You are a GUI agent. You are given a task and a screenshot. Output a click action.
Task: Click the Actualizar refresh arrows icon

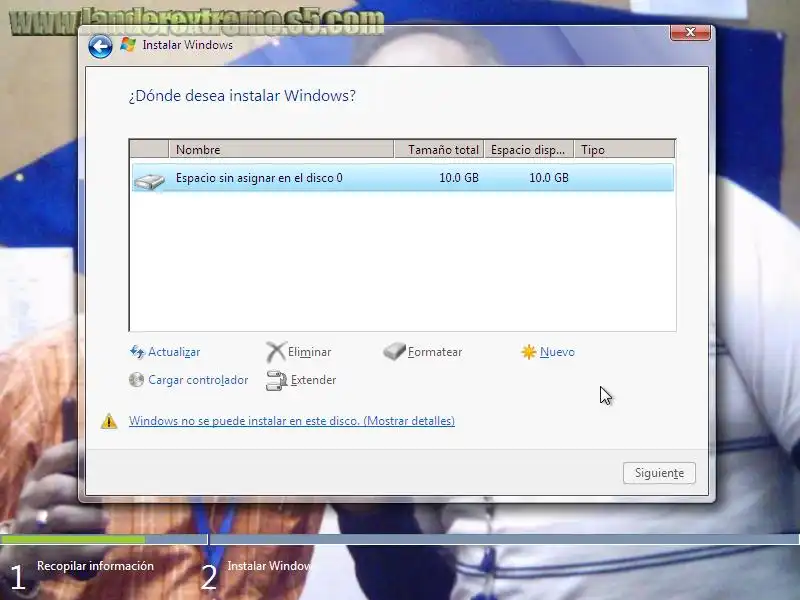tap(137, 352)
